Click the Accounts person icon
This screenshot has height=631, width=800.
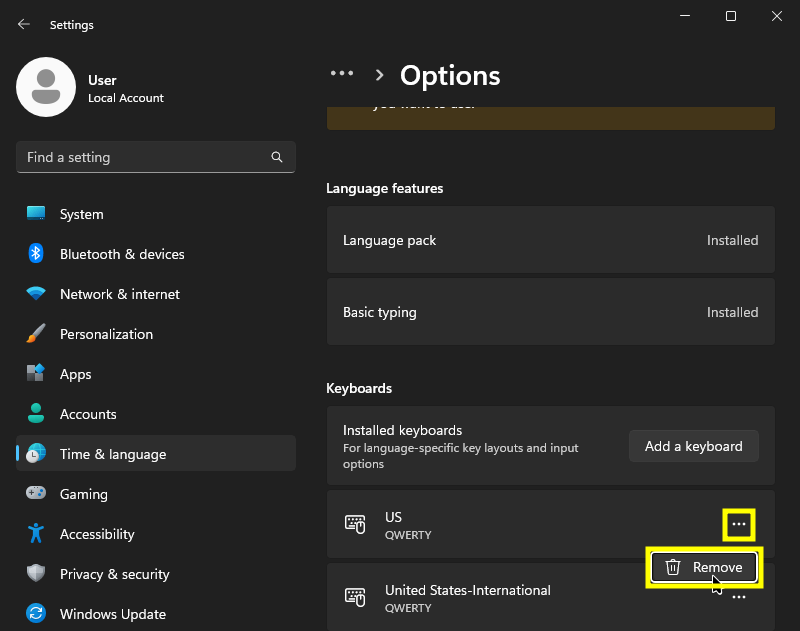pyautogui.click(x=36, y=414)
